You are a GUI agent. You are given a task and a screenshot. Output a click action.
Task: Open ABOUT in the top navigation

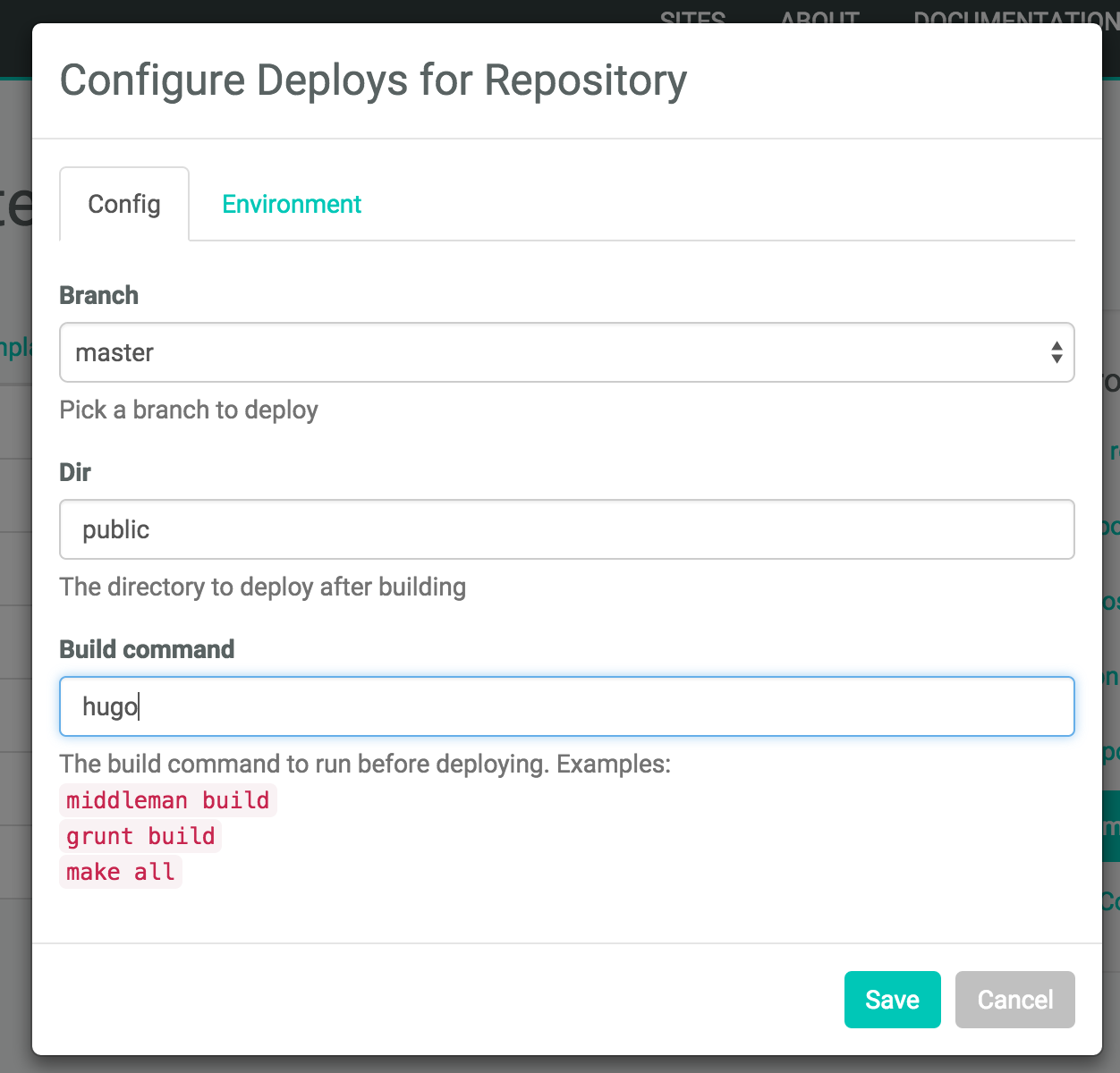(x=819, y=20)
